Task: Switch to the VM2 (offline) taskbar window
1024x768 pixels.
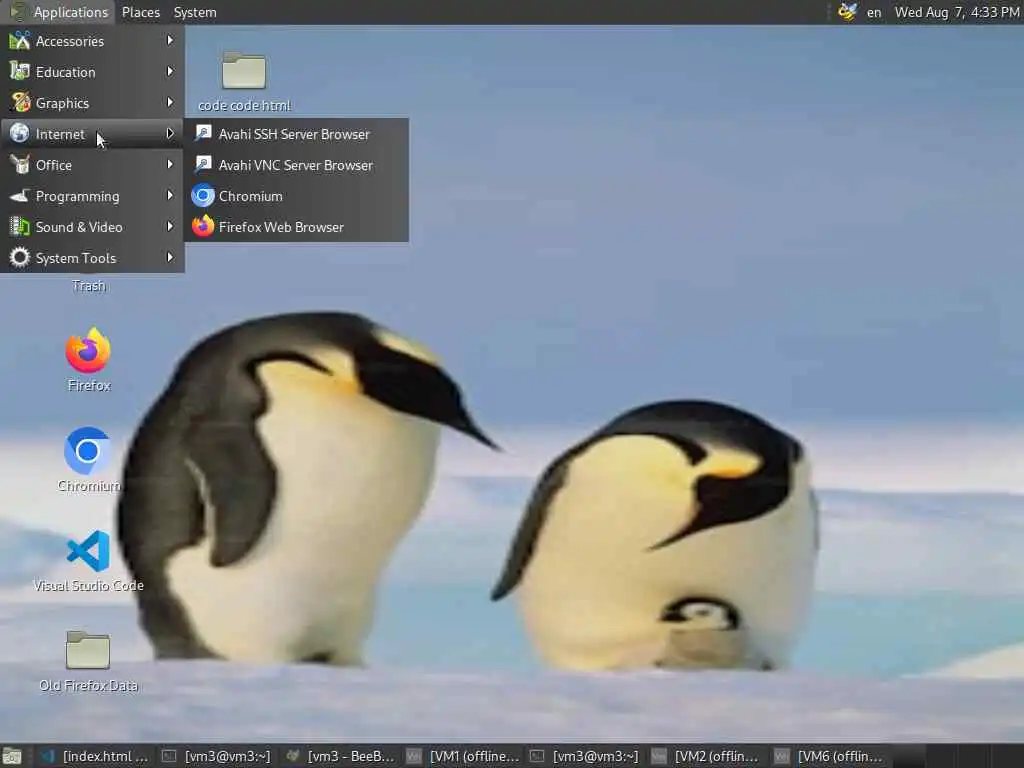Action: coord(707,756)
